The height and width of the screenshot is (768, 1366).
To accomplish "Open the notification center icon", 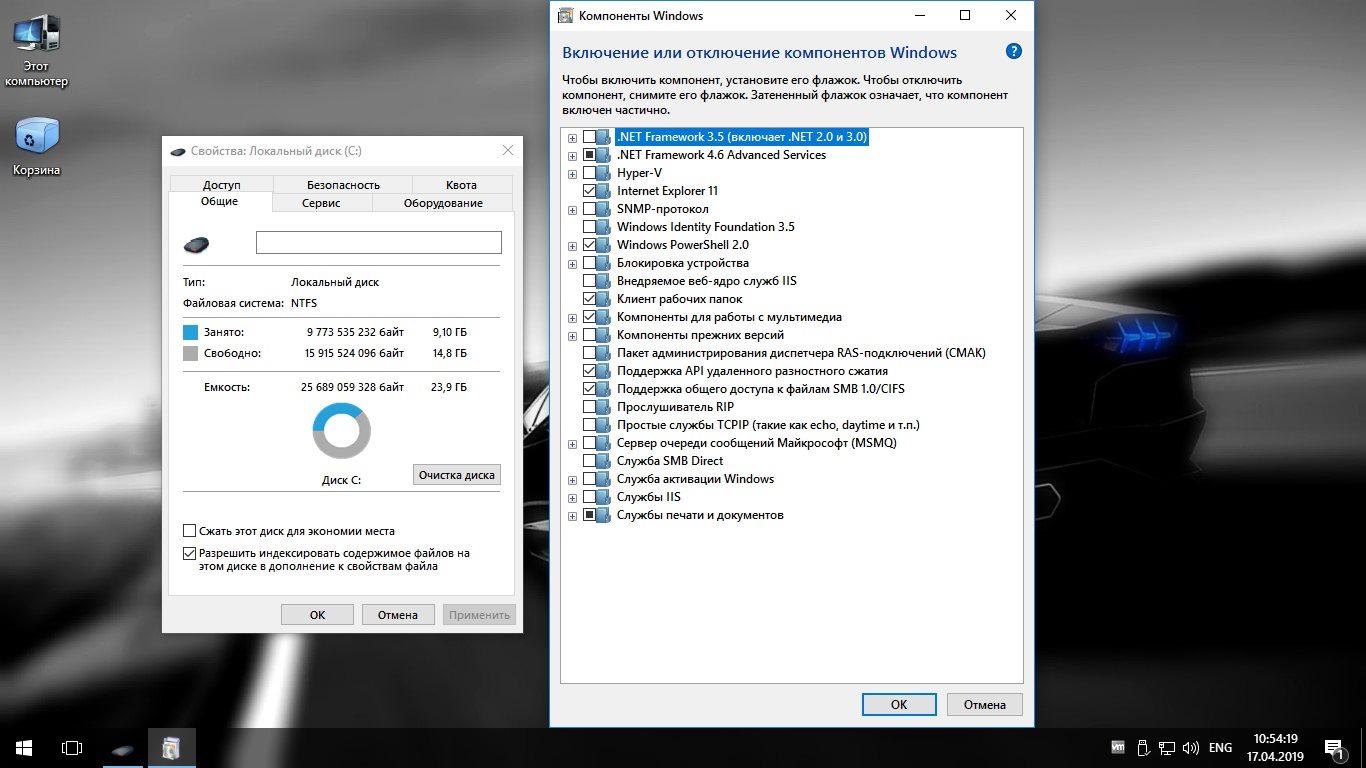I will (1333, 747).
